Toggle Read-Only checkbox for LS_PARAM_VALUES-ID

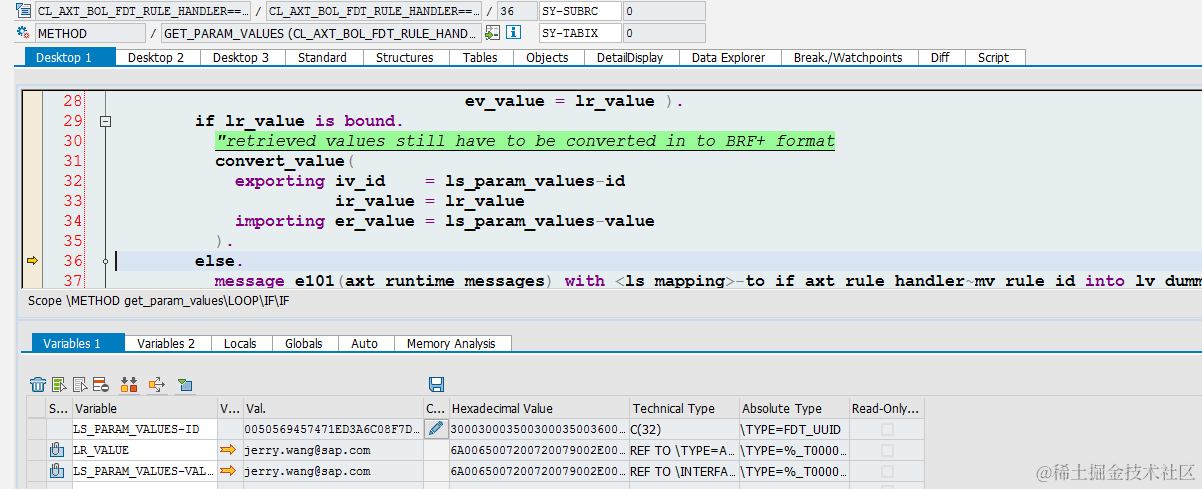887,429
